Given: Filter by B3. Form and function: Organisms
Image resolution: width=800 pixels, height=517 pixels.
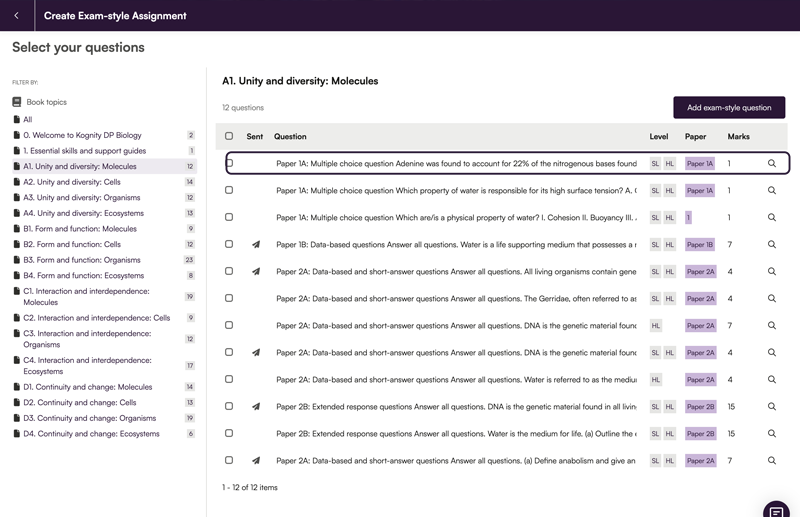Looking at the screenshot, I should point(82,260).
